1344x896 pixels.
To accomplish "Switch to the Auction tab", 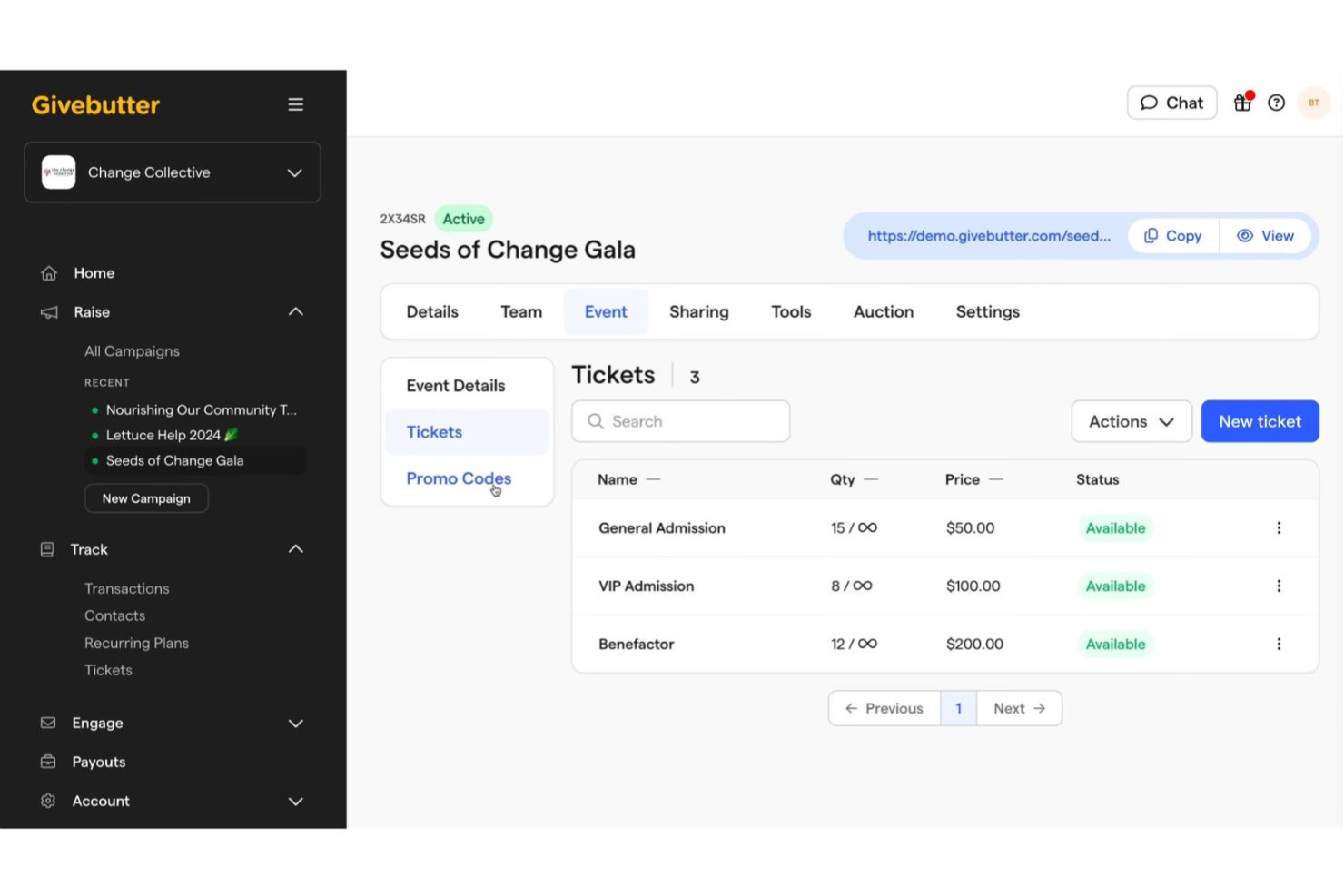I will 883,311.
